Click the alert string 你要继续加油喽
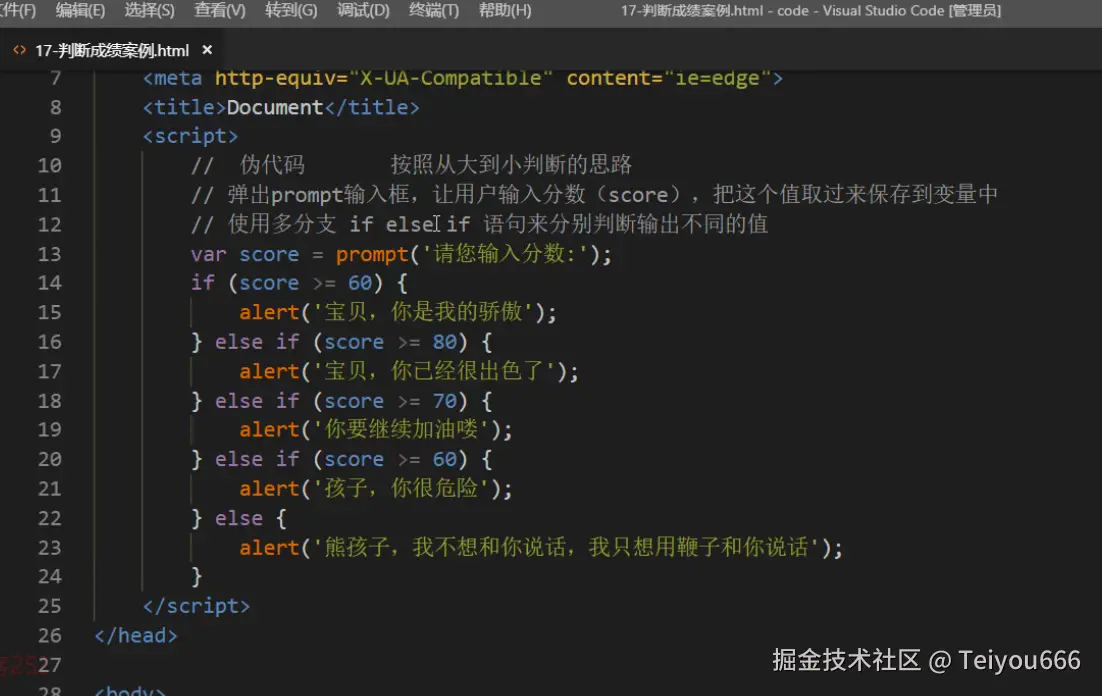 tap(401, 429)
